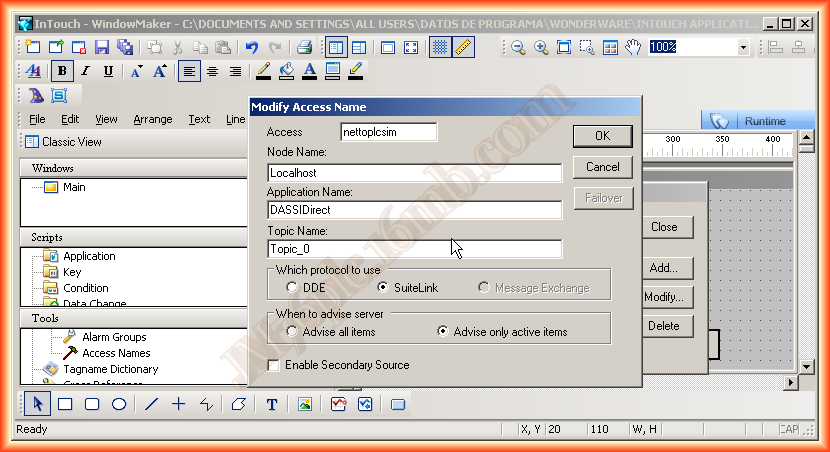Viewport: 830px width, 452px height.
Task: Activate the Pan hand tool
Action: click(x=632, y=47)
